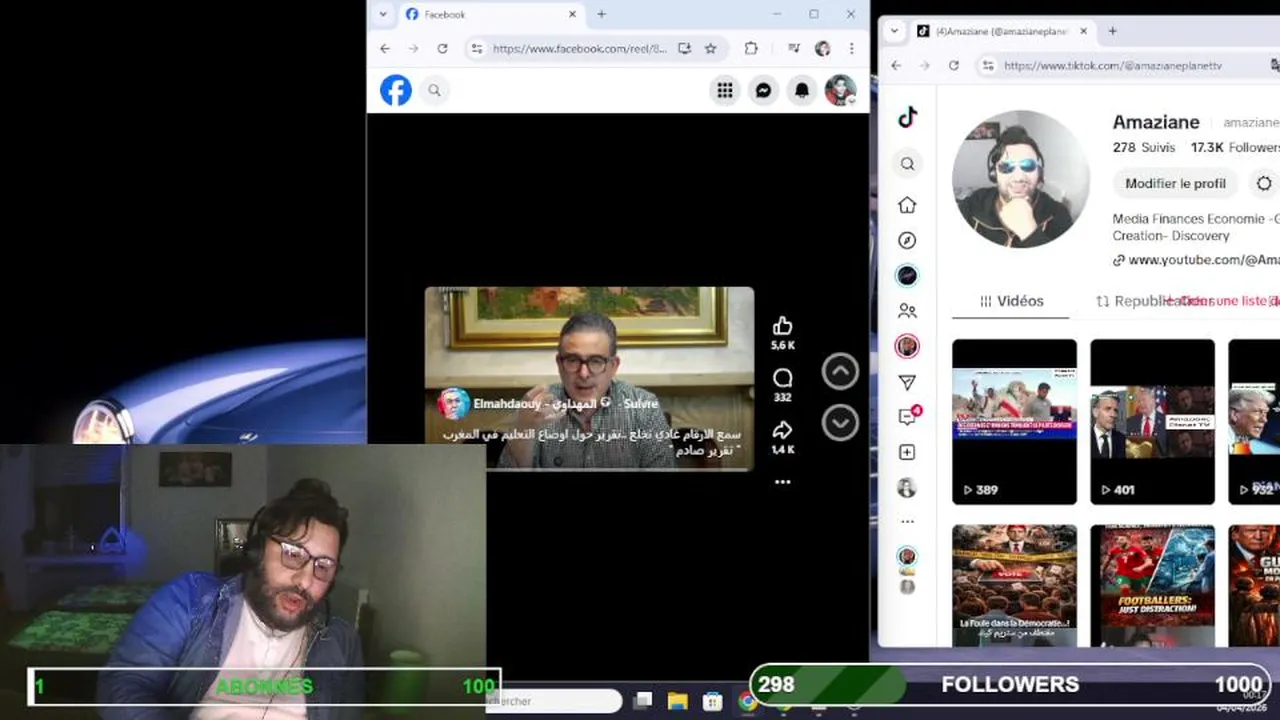Viewport: 1280px width, 720px height.
Task: Open more options dots on the reel
Action: pos(783,482)
